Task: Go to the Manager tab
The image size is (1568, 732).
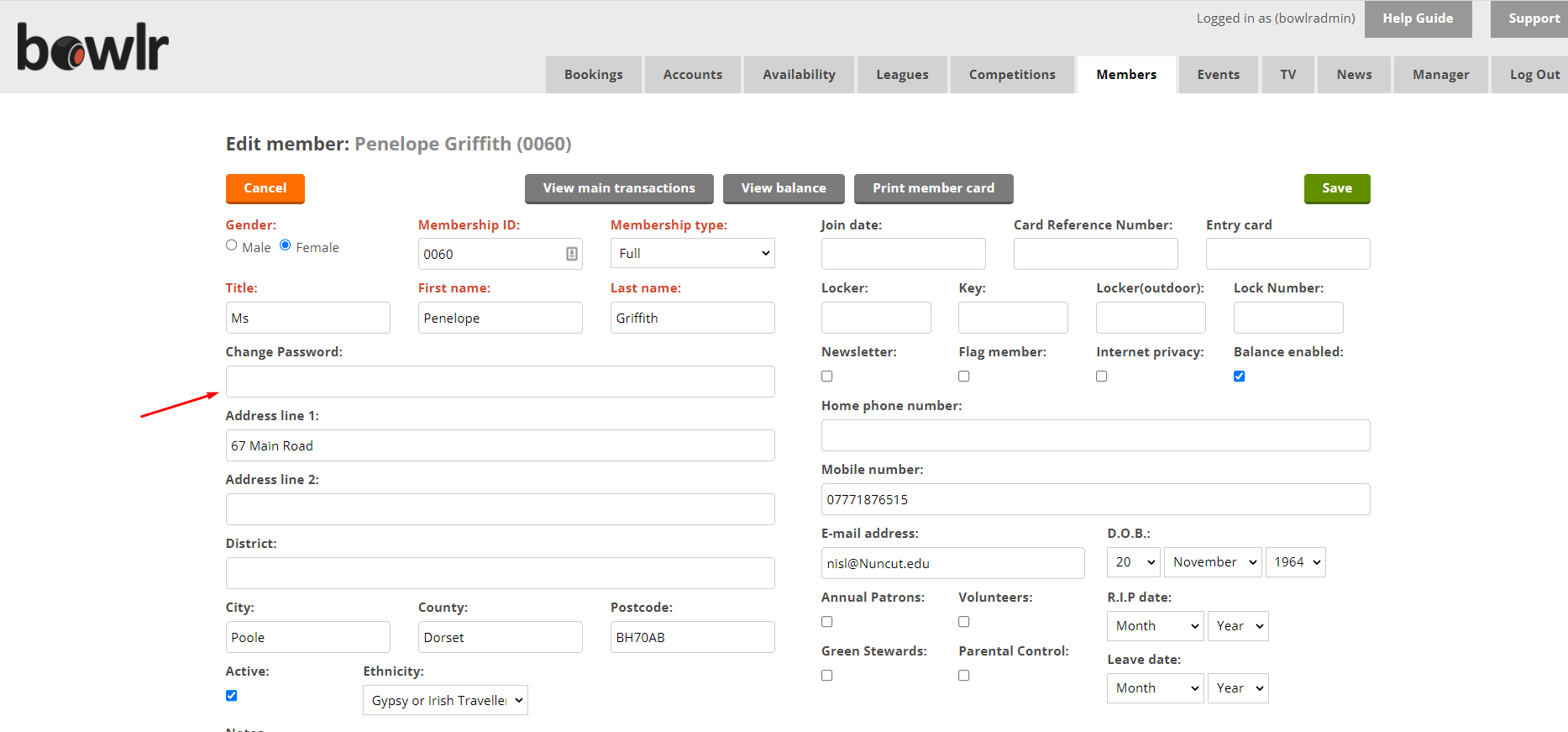Action: pos(1440,75)
